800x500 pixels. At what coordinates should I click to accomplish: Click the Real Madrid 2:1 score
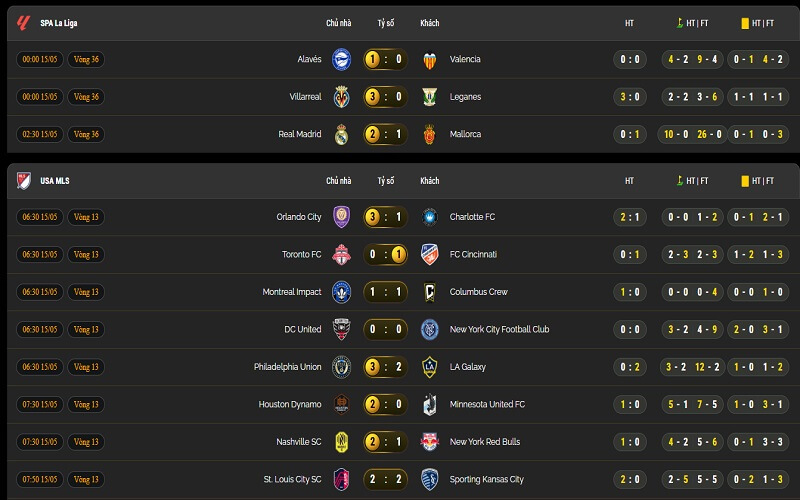(x=386, y=134)
